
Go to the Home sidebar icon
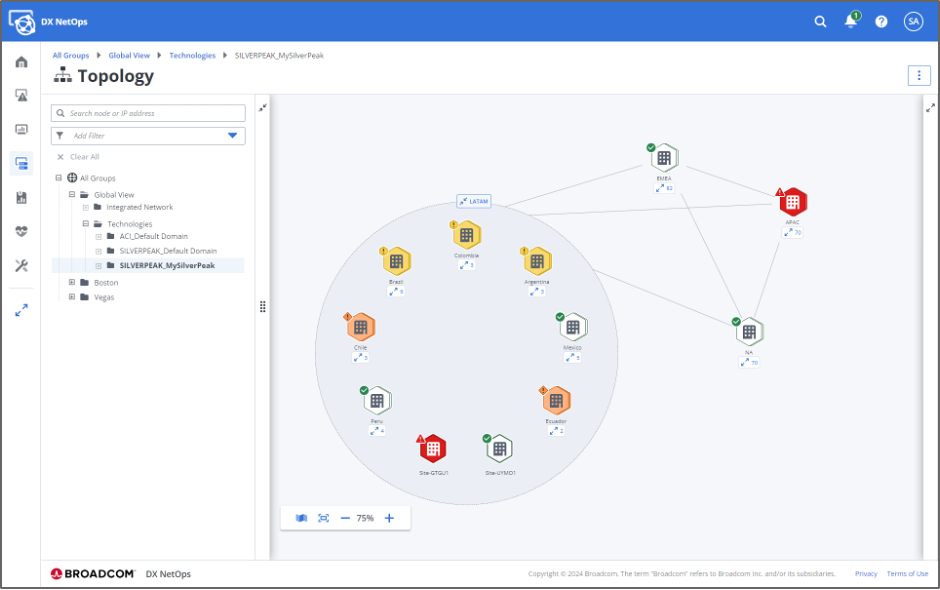(x=21, y=62)
